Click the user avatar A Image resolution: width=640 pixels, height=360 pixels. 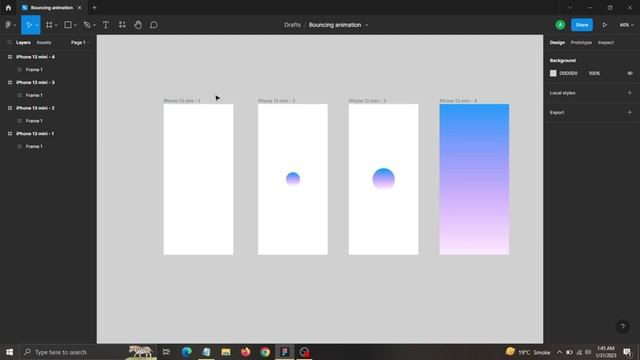560,25
